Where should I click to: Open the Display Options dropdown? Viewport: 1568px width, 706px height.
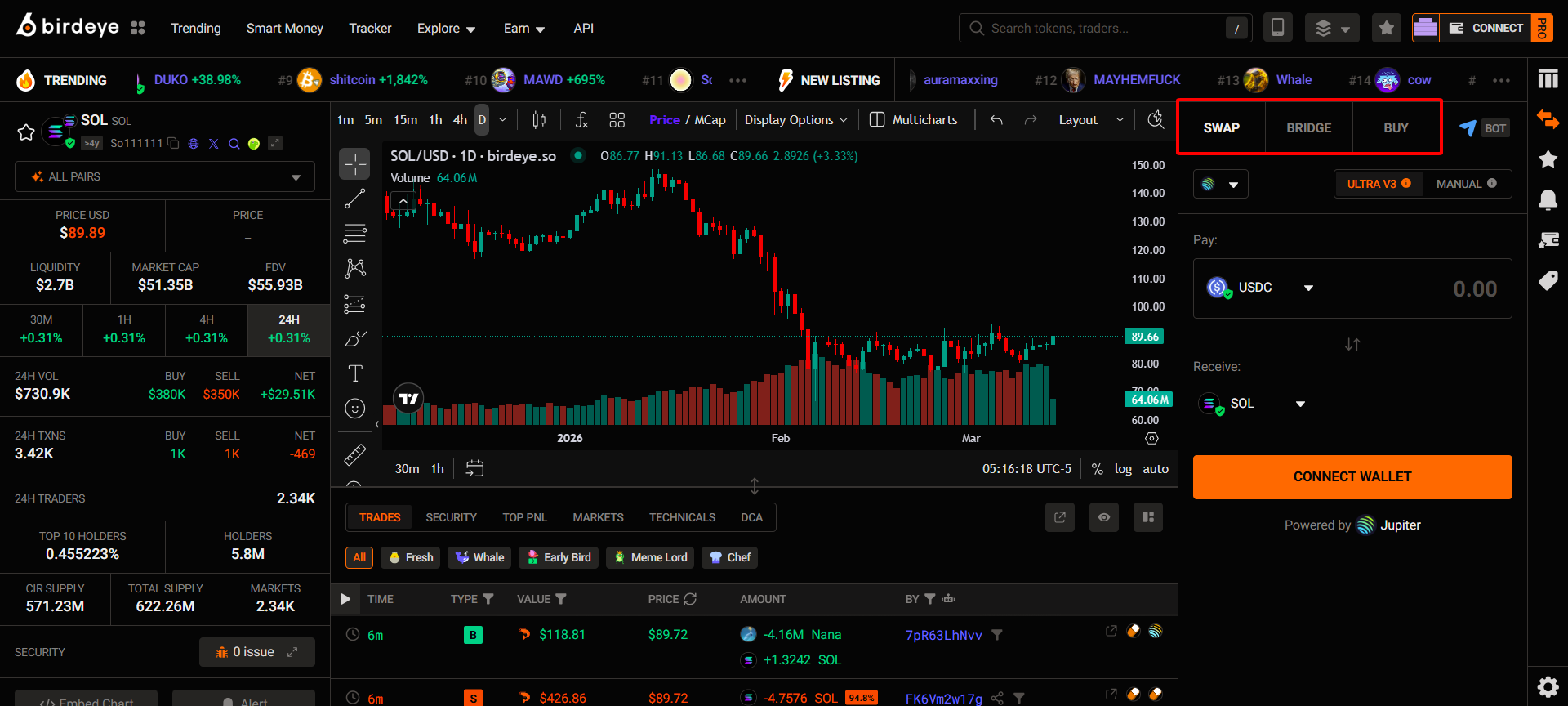(796, 120)
